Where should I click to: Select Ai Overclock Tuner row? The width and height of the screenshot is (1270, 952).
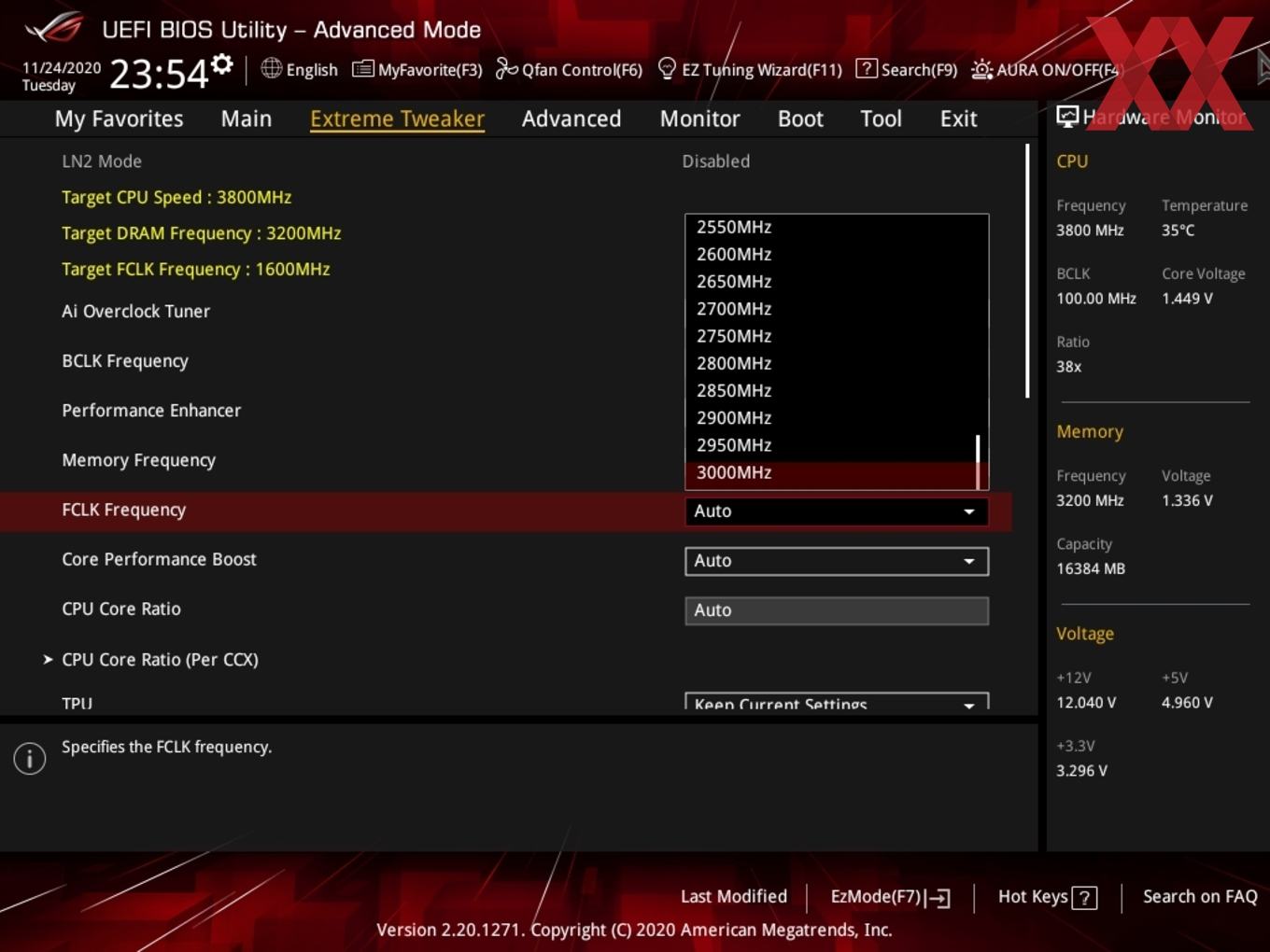[135, 312]
